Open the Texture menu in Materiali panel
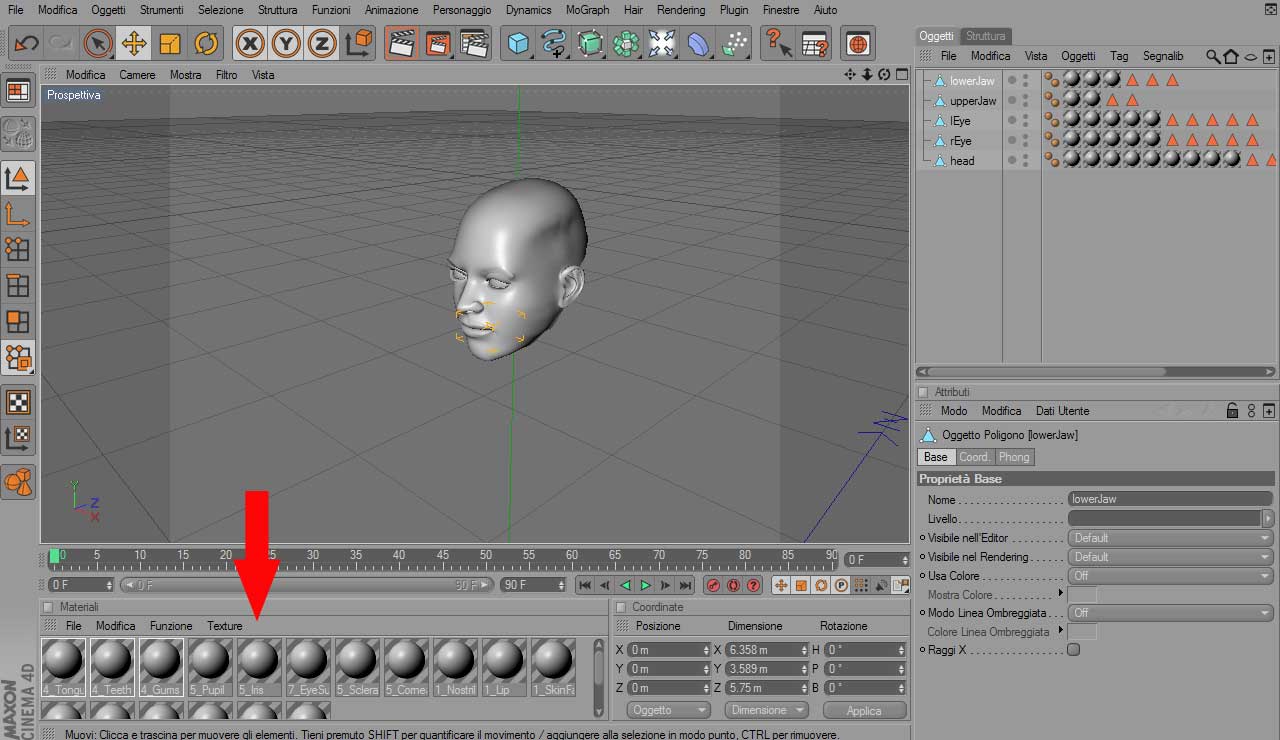 tap(225, 626)
